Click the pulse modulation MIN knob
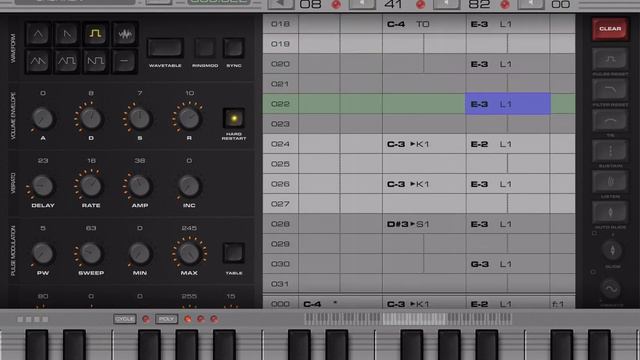Image resolution: width=640 pixels, height=360 pixels. pyautogui.click(x=140, y=253)
